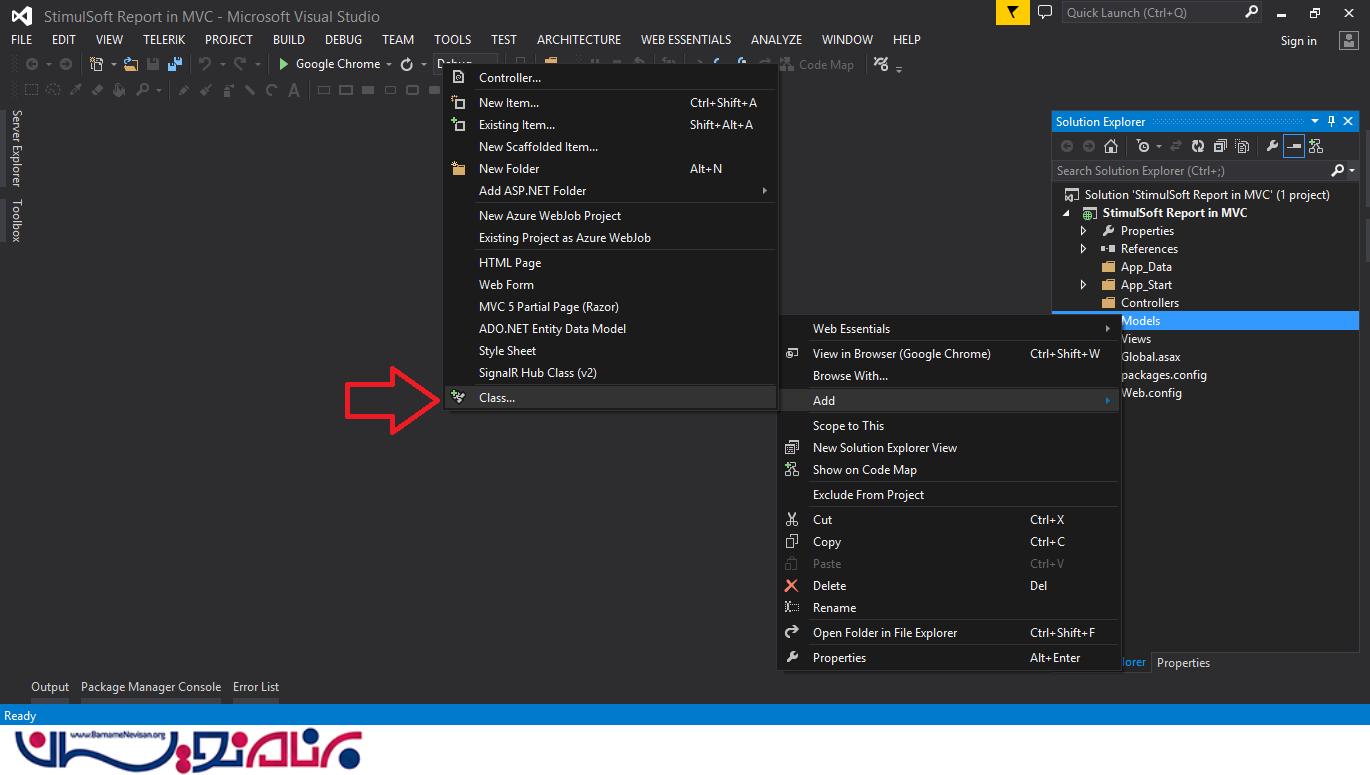Image resolution: width=1370 pixels, height=775 pixels.
Task: Open the Package Manager Console tab
Action: (151, 687)
